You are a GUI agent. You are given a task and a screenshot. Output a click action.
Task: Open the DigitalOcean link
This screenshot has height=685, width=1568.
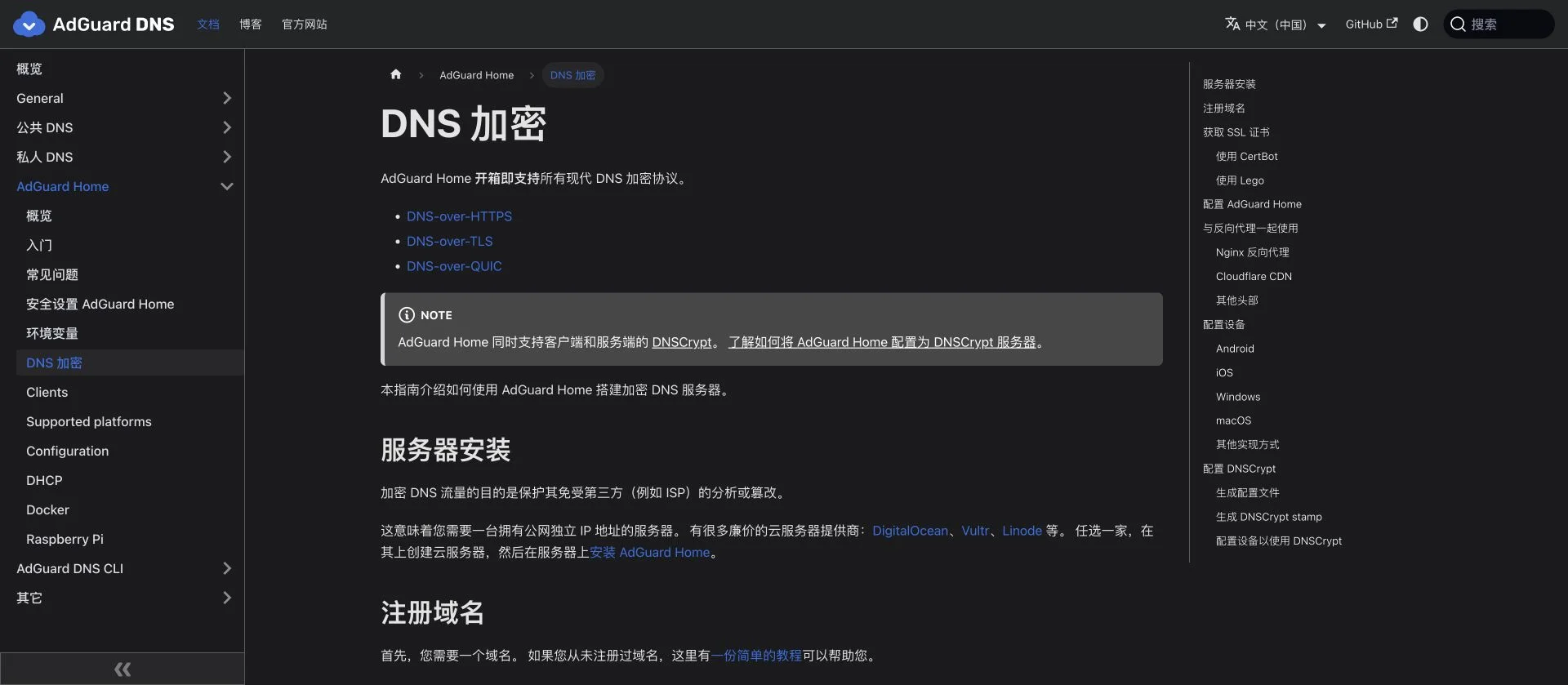click(x=910, y=531)
